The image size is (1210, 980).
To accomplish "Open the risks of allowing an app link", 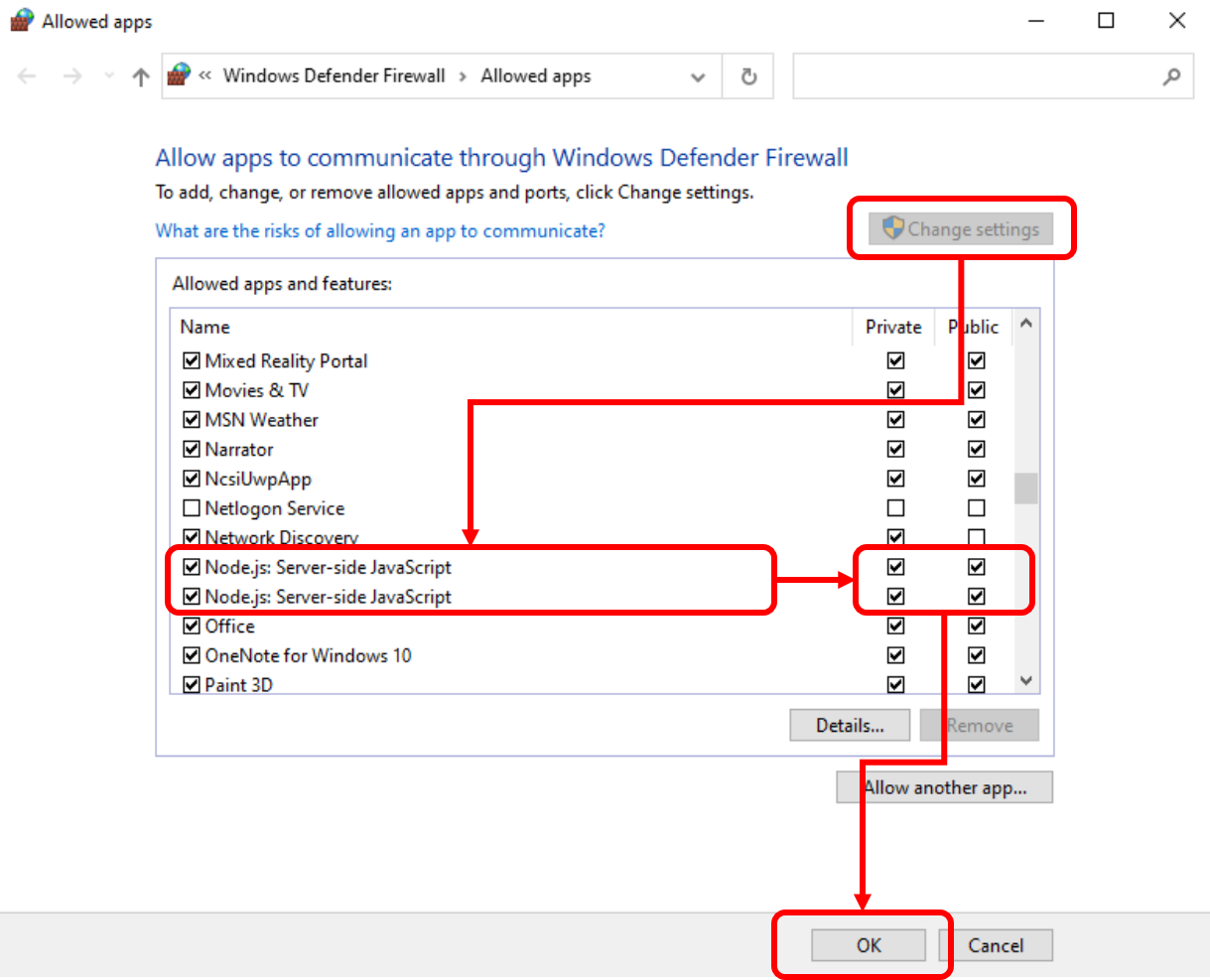I will [x=380, y=230].
